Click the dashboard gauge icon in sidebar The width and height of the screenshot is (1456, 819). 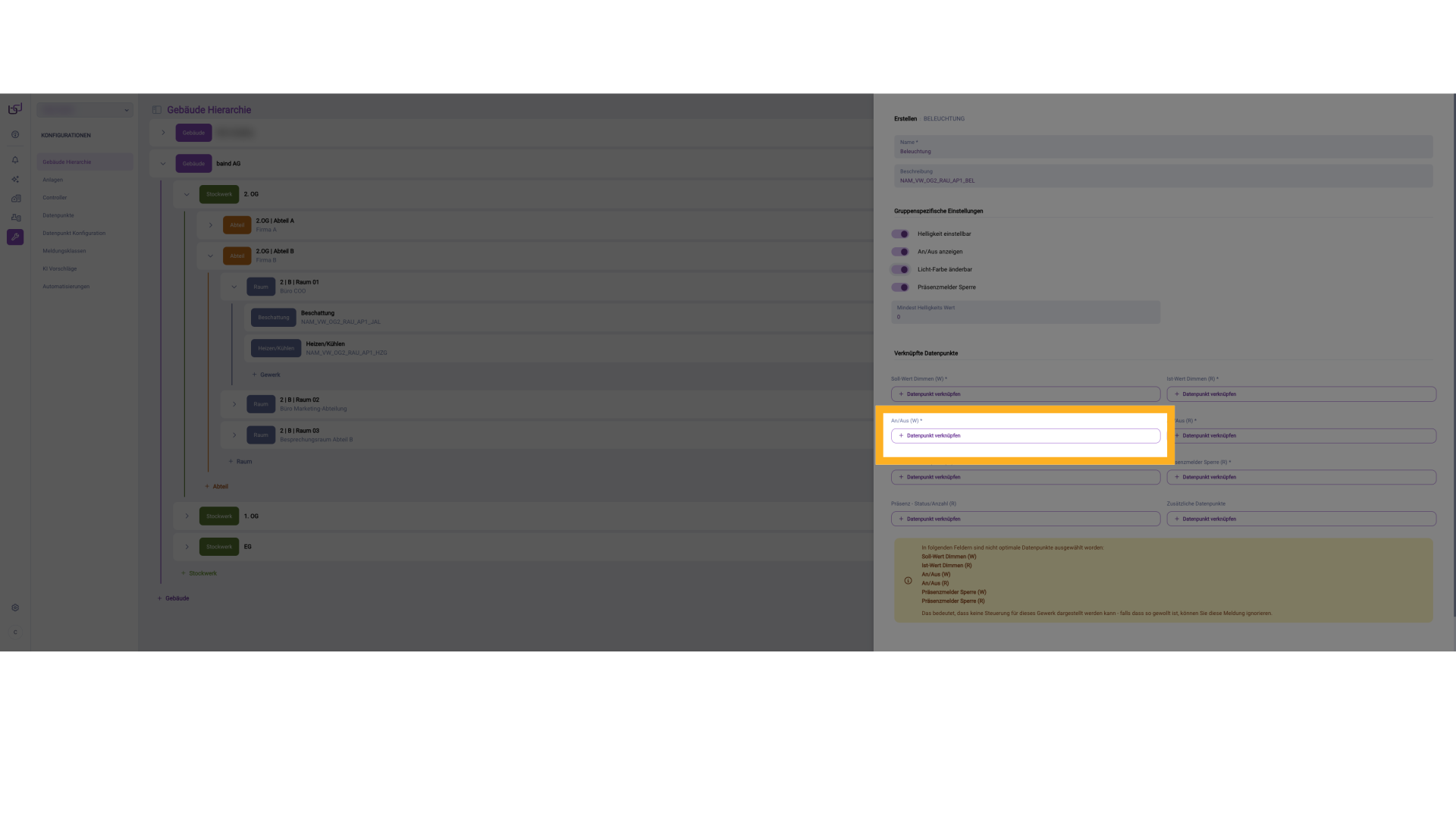15,135
